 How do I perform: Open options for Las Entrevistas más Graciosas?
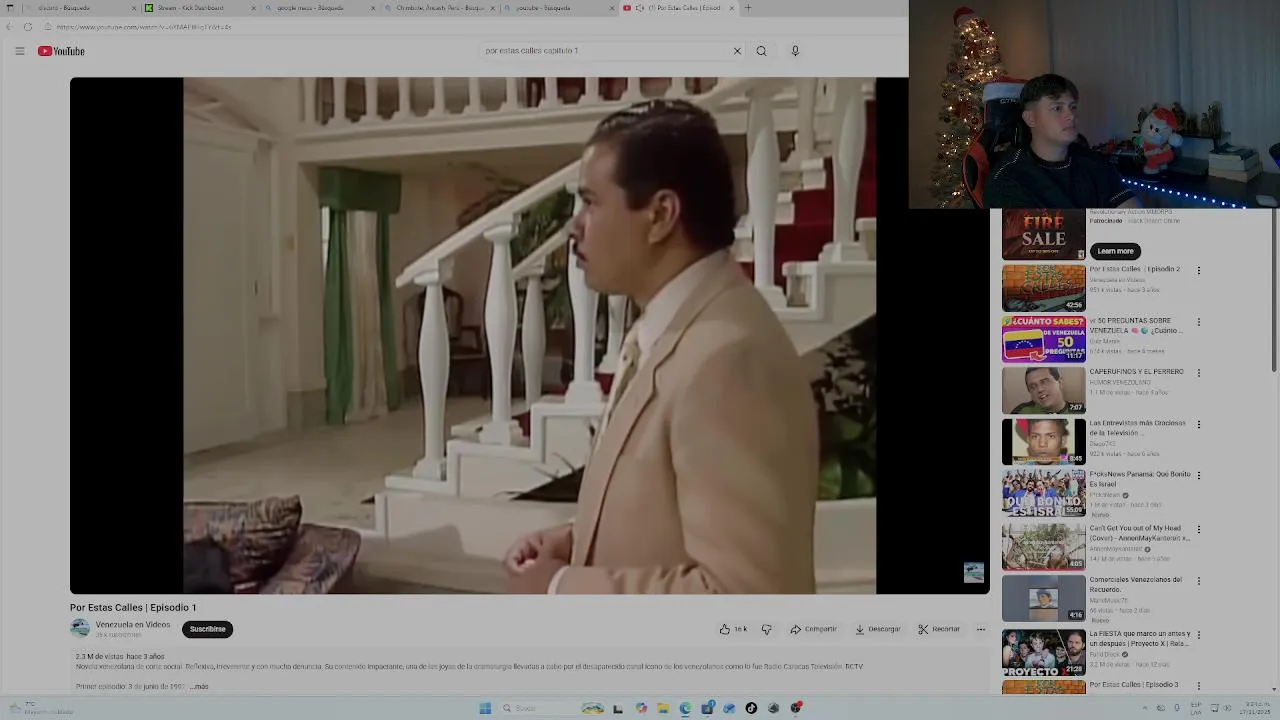(1198, 424)
